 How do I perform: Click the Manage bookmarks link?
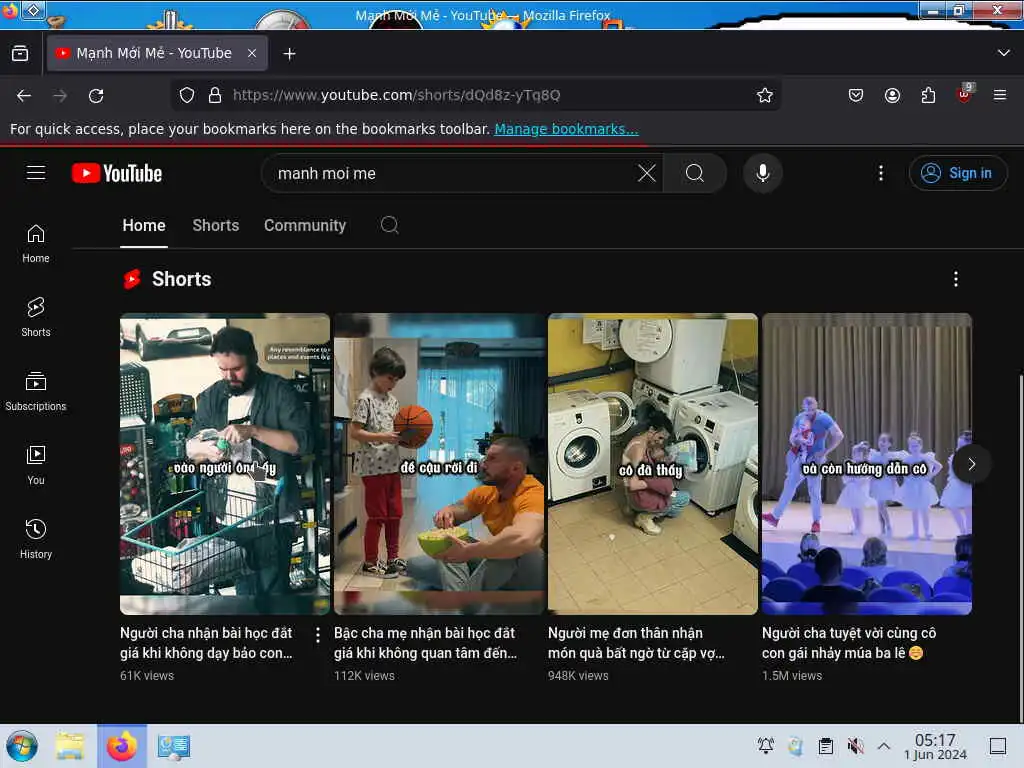(x=566, y=129)
